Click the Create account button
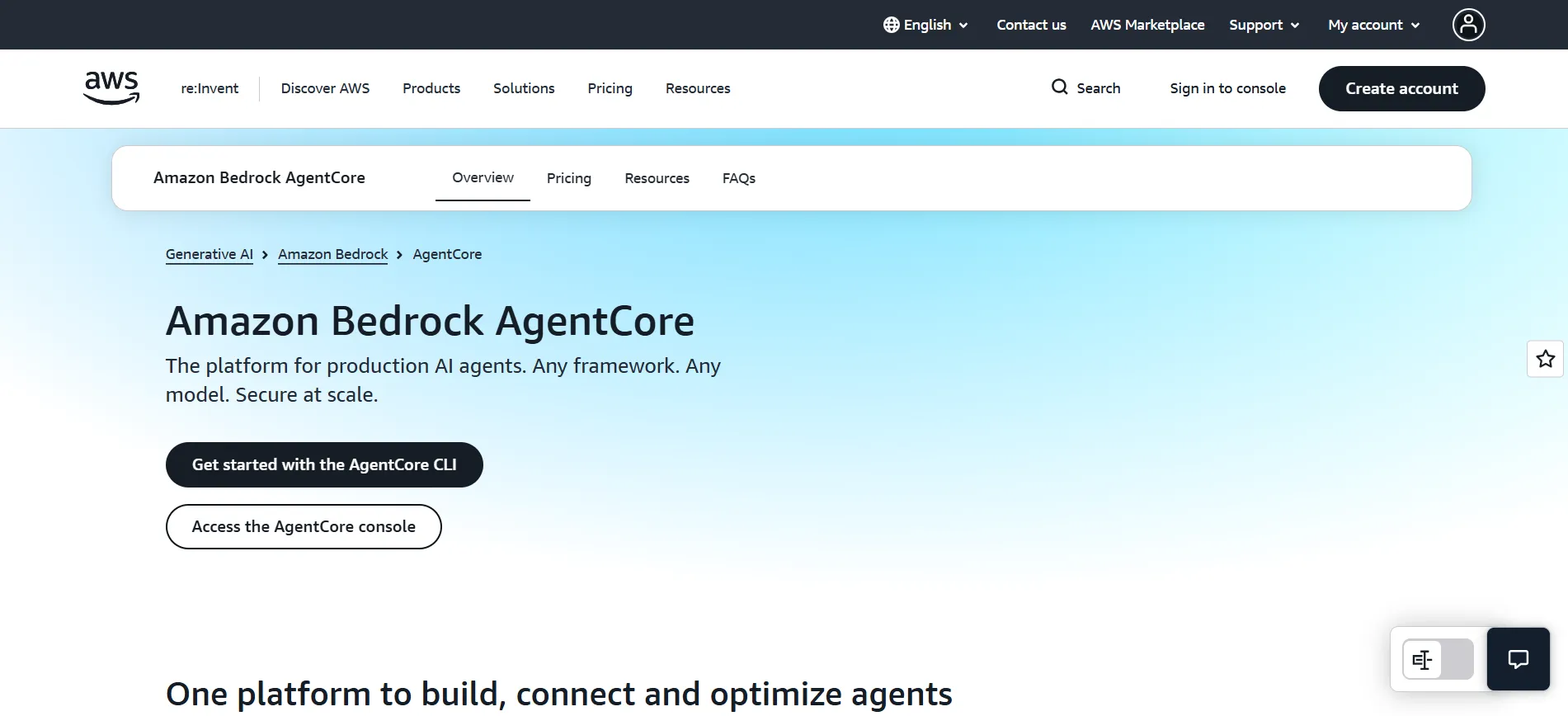This screenshot has height=716, width=1568. [1401, 88]
